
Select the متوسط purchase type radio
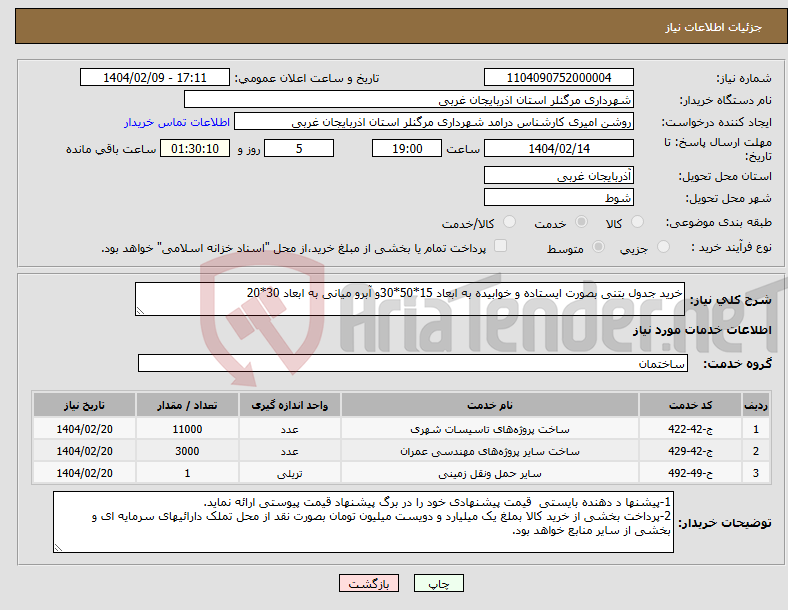point(598,247)
